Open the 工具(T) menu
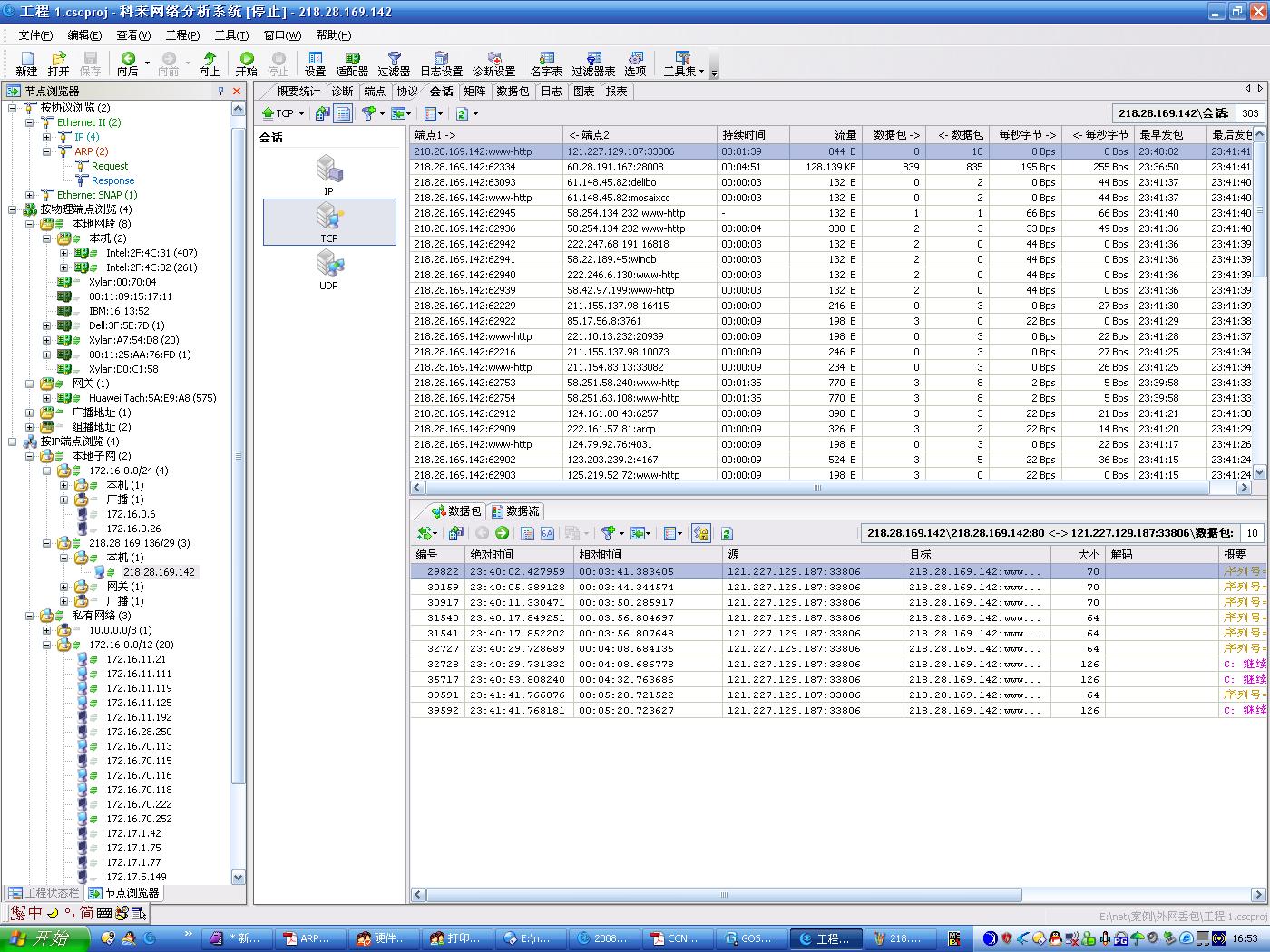1270x952 pixels. click(x=231, y=34)
